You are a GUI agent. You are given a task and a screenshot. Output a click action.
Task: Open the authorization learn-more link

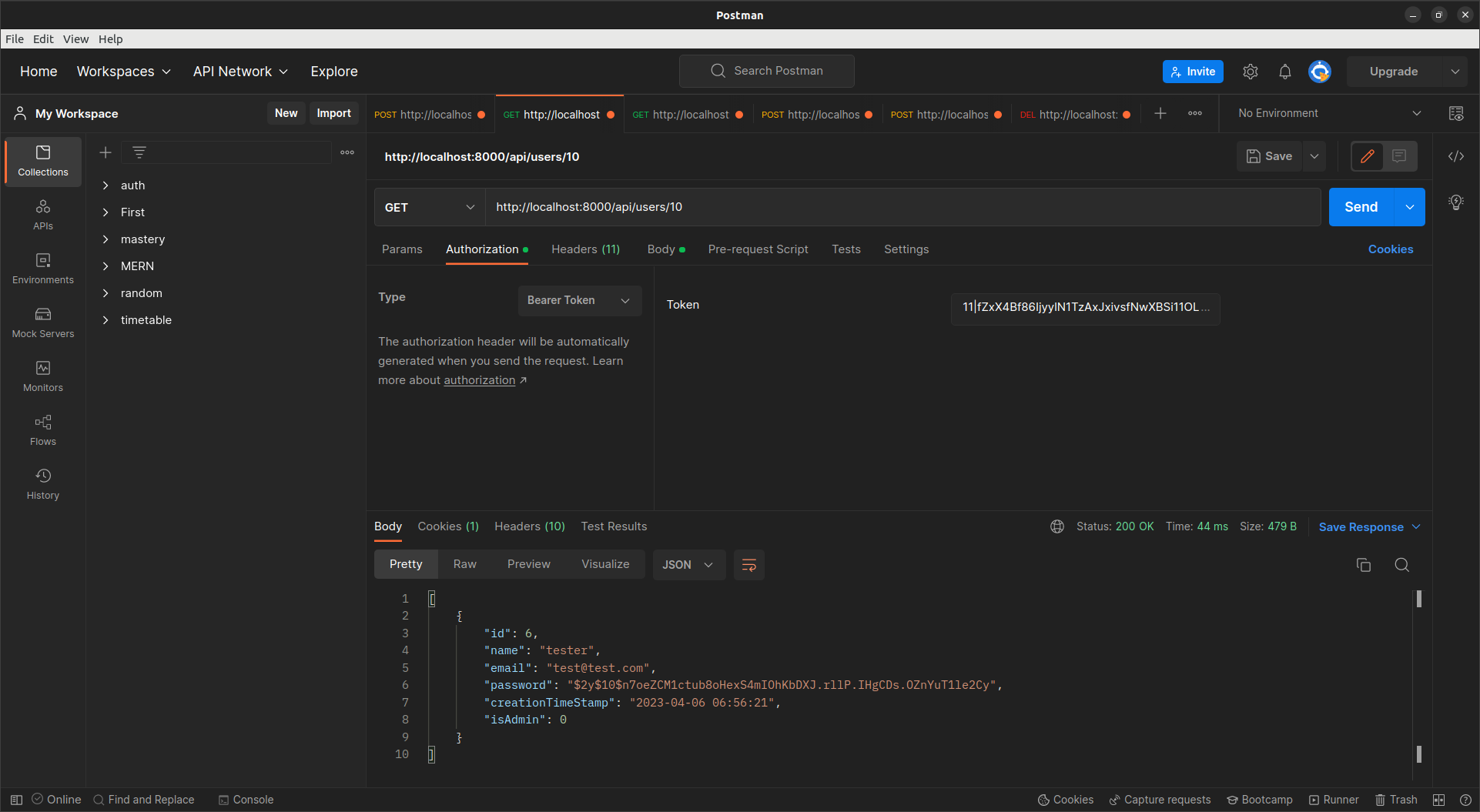(479, 379)
